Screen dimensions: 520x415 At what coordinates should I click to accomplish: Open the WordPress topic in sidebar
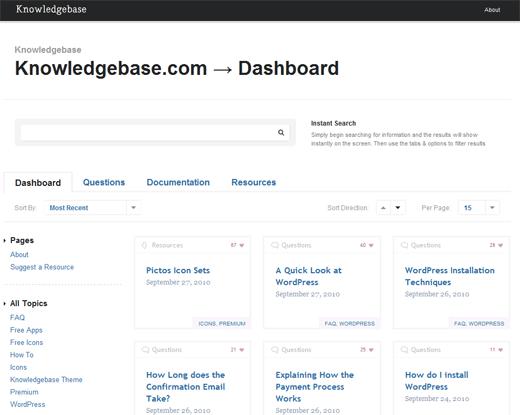click(27, 404)
